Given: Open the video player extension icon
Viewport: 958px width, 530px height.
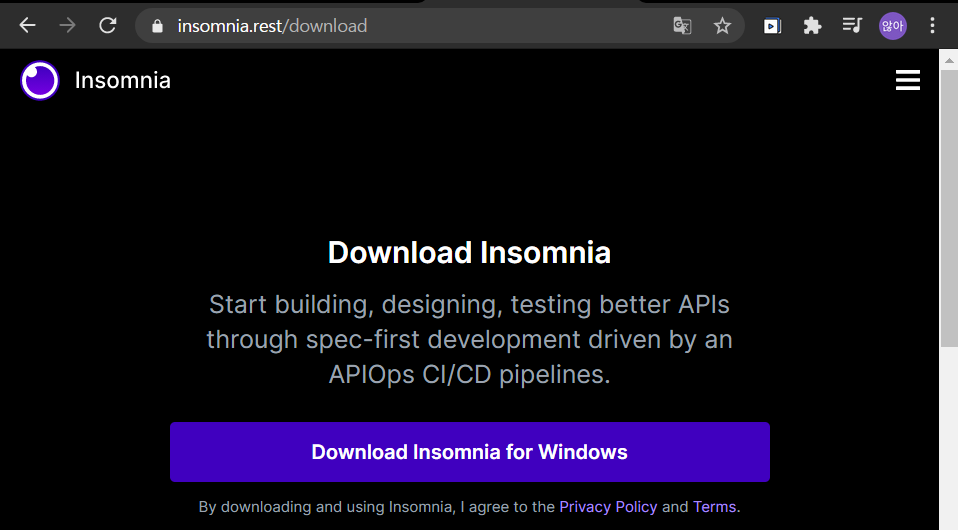Looking at the screenshot, I should [772, 26].
